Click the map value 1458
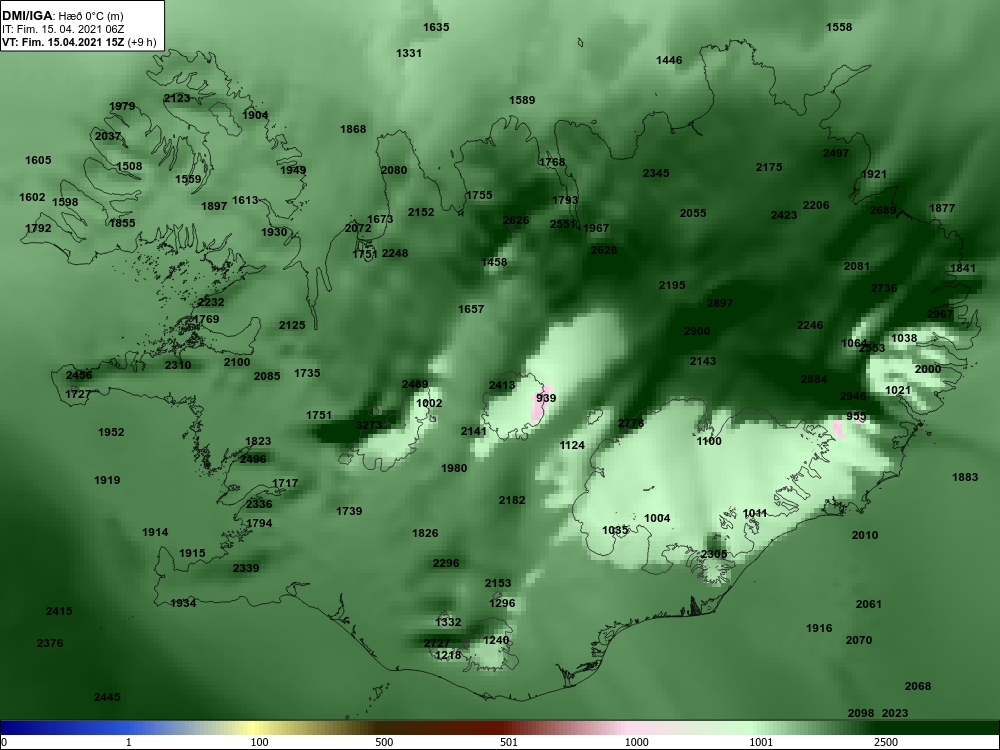Image resolution: width=1000 pixels, height=750 pixels. pyautogui.click(x=494, y=262)
